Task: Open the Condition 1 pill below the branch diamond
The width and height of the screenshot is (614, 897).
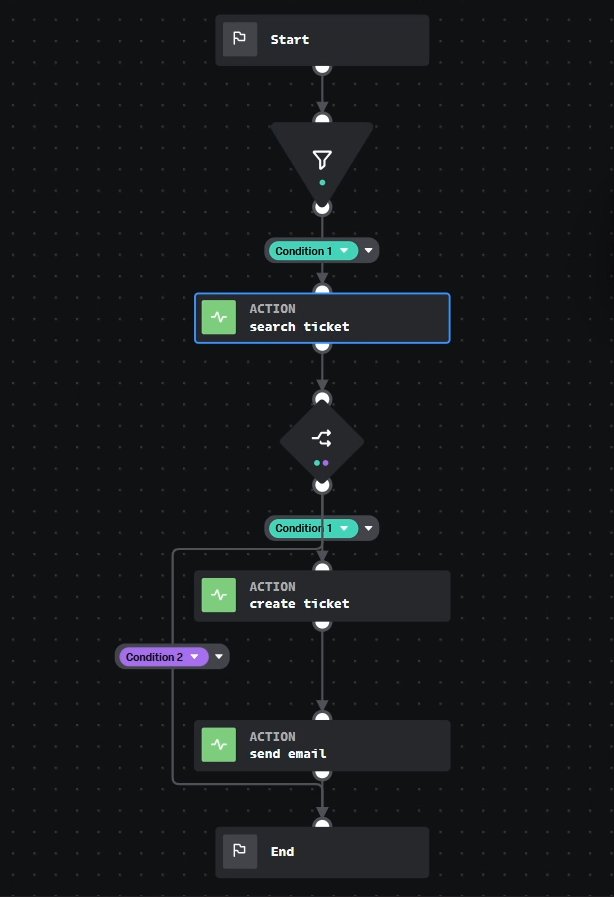Action: coord(313,528)
